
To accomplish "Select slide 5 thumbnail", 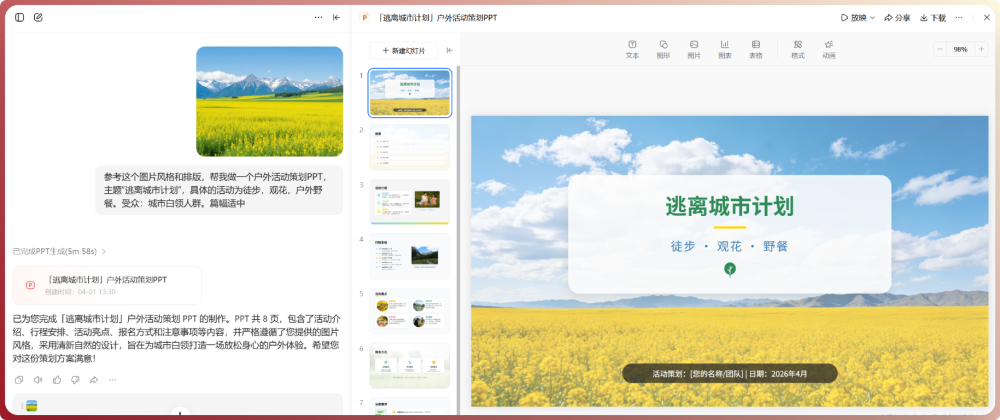I will click(x=409, y=310).
